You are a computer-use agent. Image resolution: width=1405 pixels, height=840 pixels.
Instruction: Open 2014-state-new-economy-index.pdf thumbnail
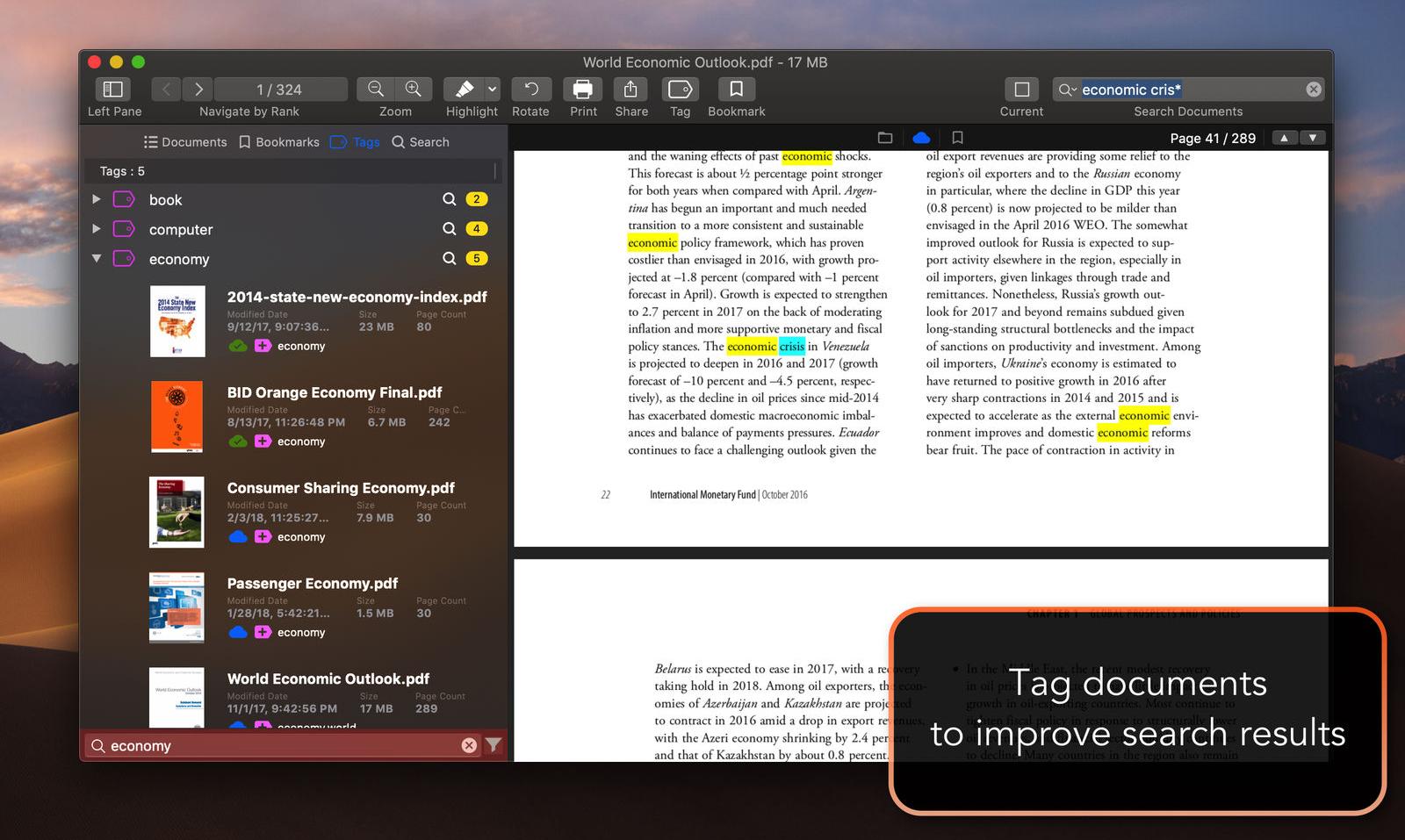tap(177, 321)
